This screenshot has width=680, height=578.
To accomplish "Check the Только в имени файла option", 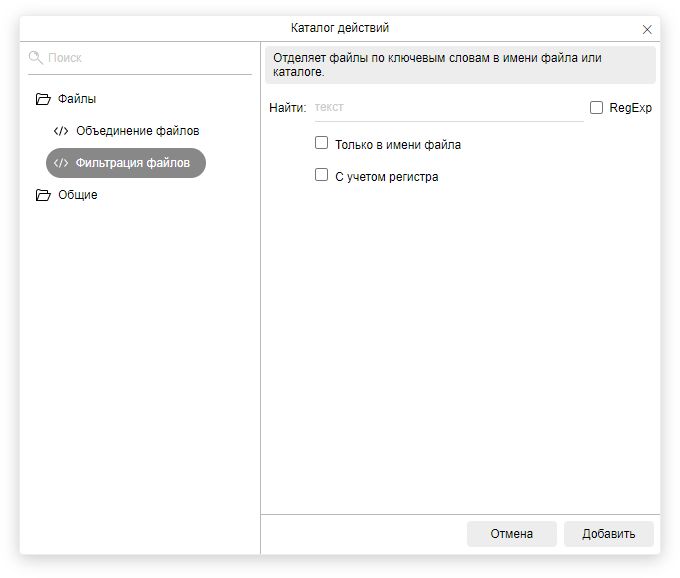I will click(x=321, y=143).
